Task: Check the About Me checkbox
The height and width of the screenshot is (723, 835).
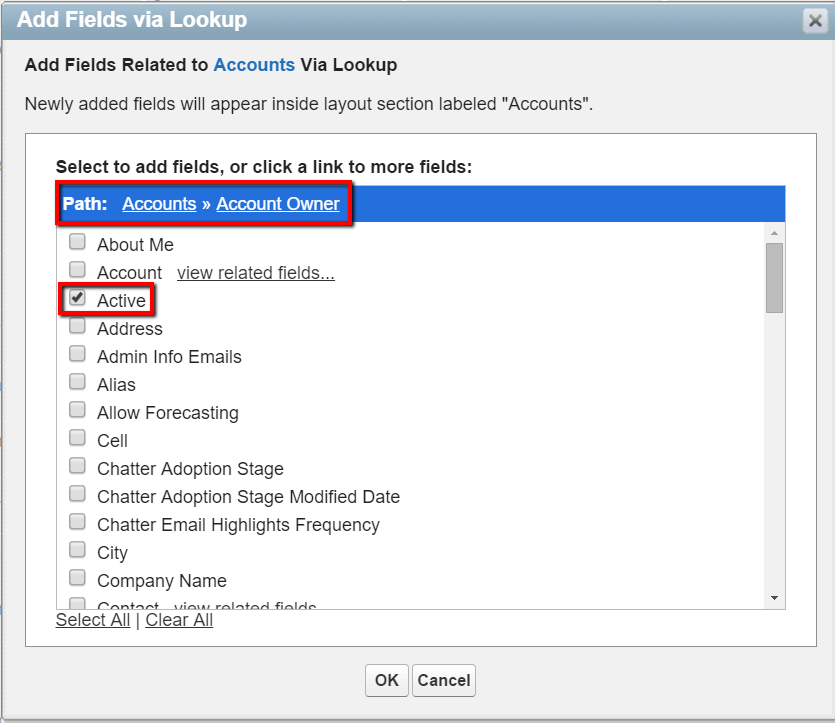Action: (77, 242)
